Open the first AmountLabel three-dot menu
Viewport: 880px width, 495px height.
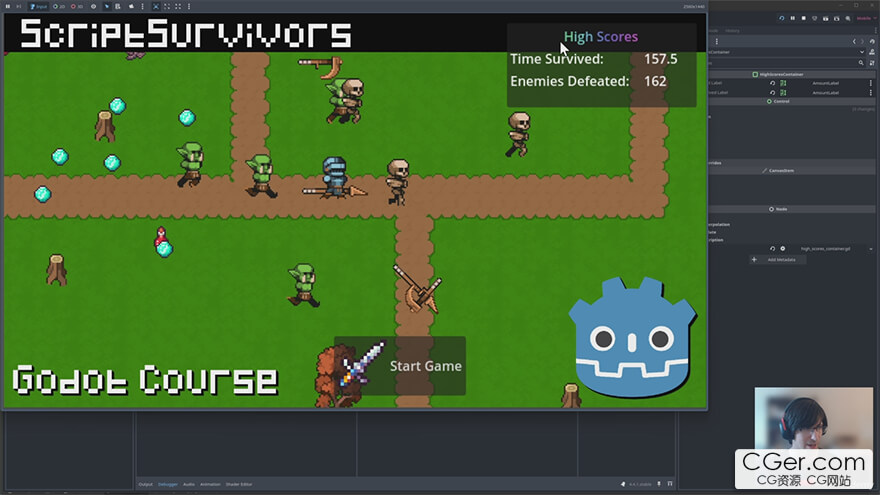click(x=871, y=83)
